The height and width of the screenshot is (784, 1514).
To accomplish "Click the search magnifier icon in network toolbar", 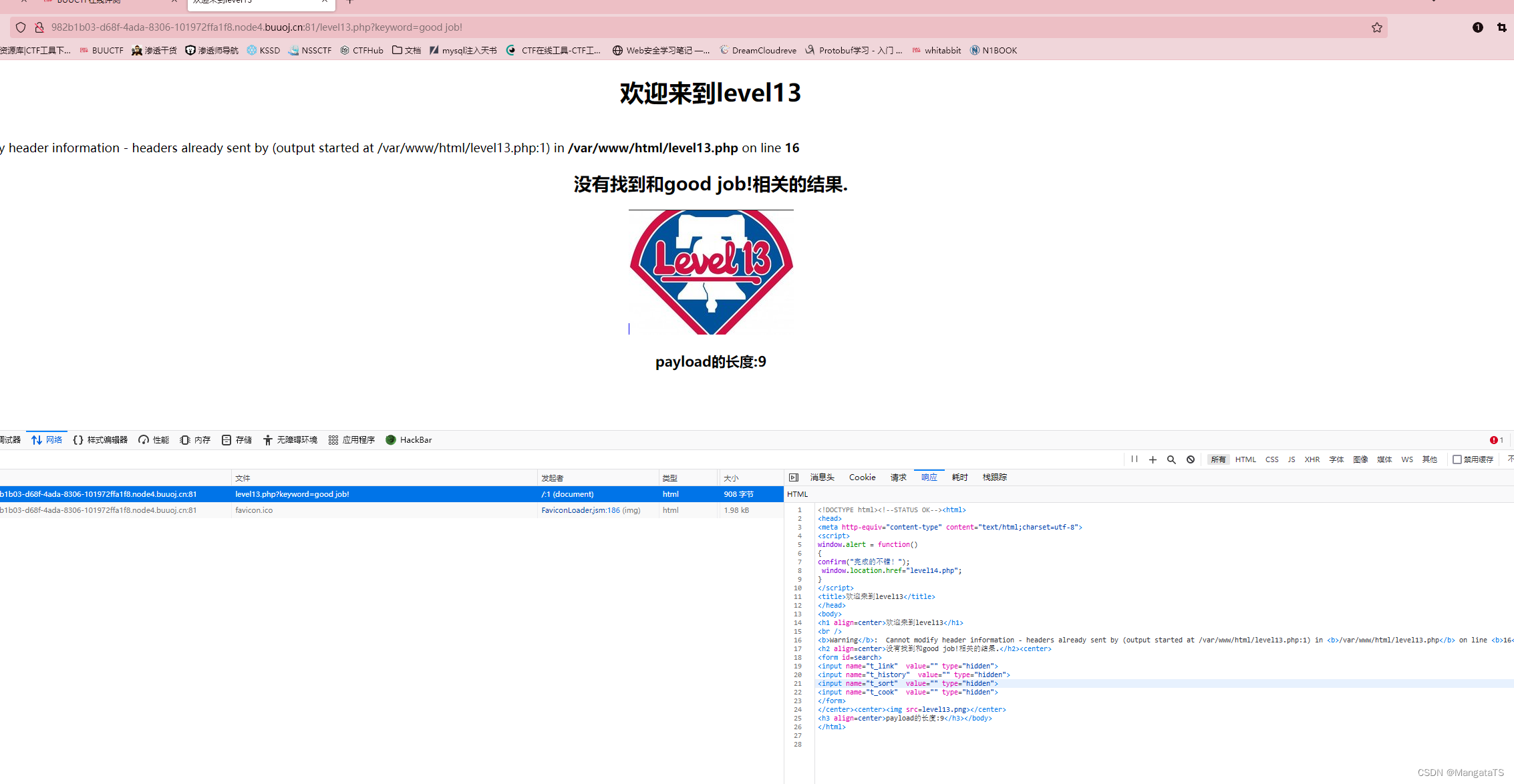I will pyautogui.click(x=1171, y=459).
